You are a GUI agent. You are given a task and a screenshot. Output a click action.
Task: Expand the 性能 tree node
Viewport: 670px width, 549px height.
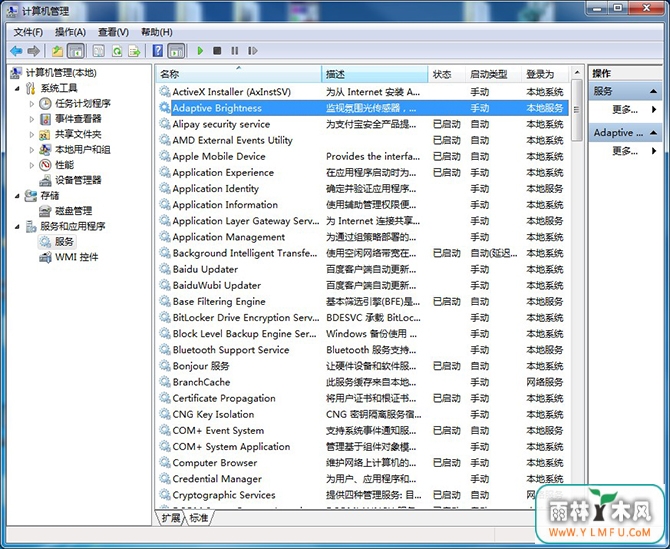[32, 165]
